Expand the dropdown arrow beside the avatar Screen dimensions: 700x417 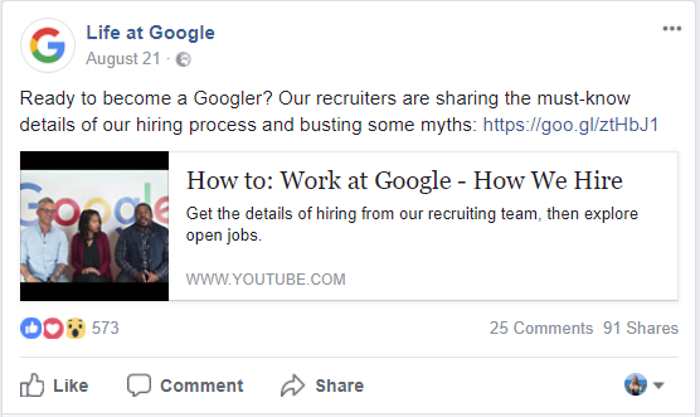[659, 385]
